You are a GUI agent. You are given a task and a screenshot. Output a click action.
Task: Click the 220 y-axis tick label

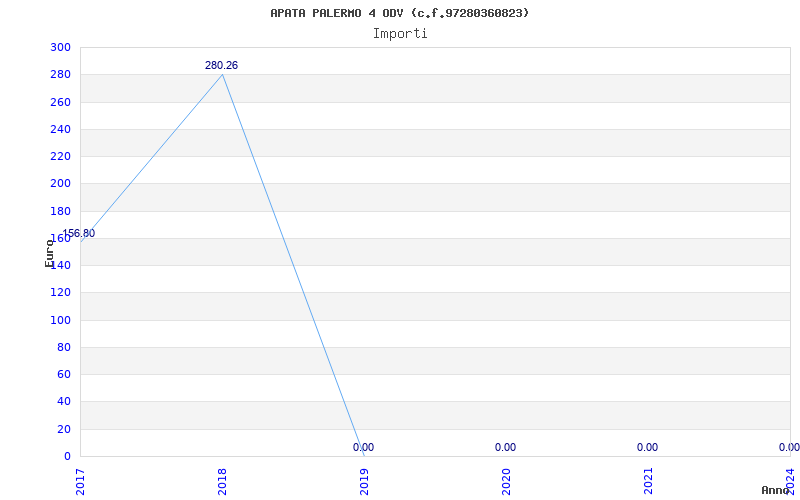click(60, 157)
